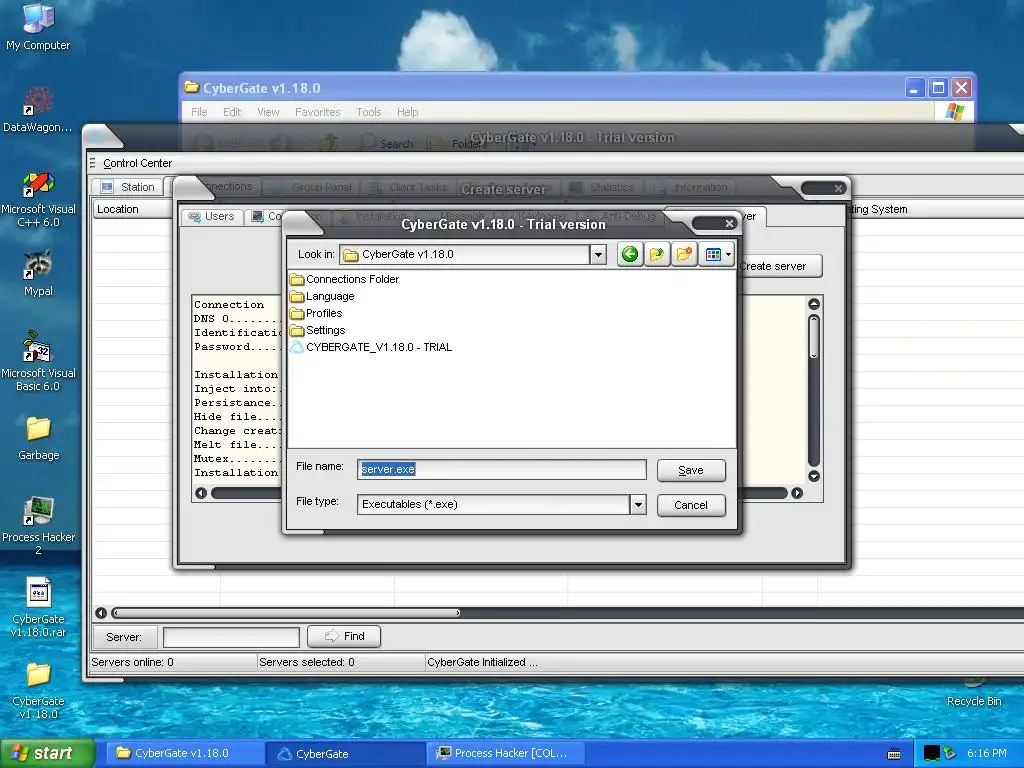Screen dimensions: 1024x768
Task: Click vertical scrollbar thumb in summary panel
Action: [x=814, y=337]
